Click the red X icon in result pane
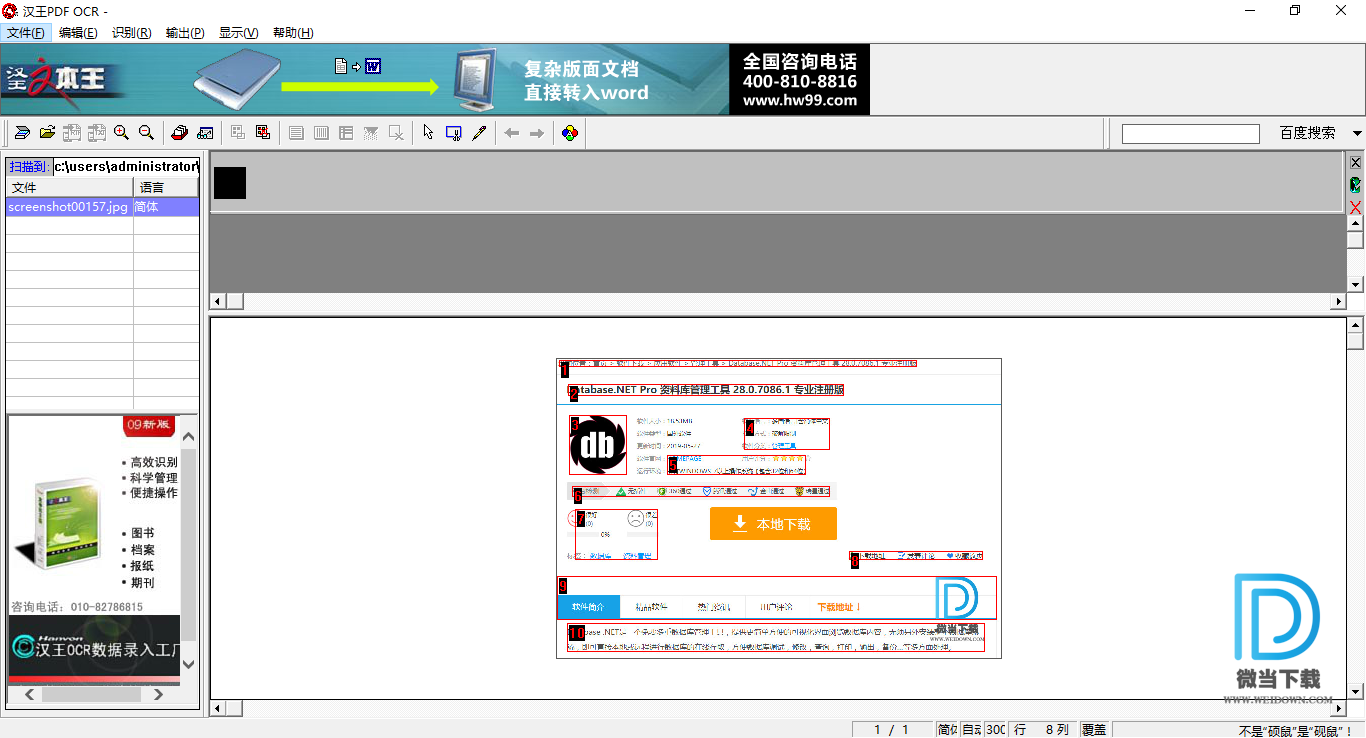 [1356, 207]
